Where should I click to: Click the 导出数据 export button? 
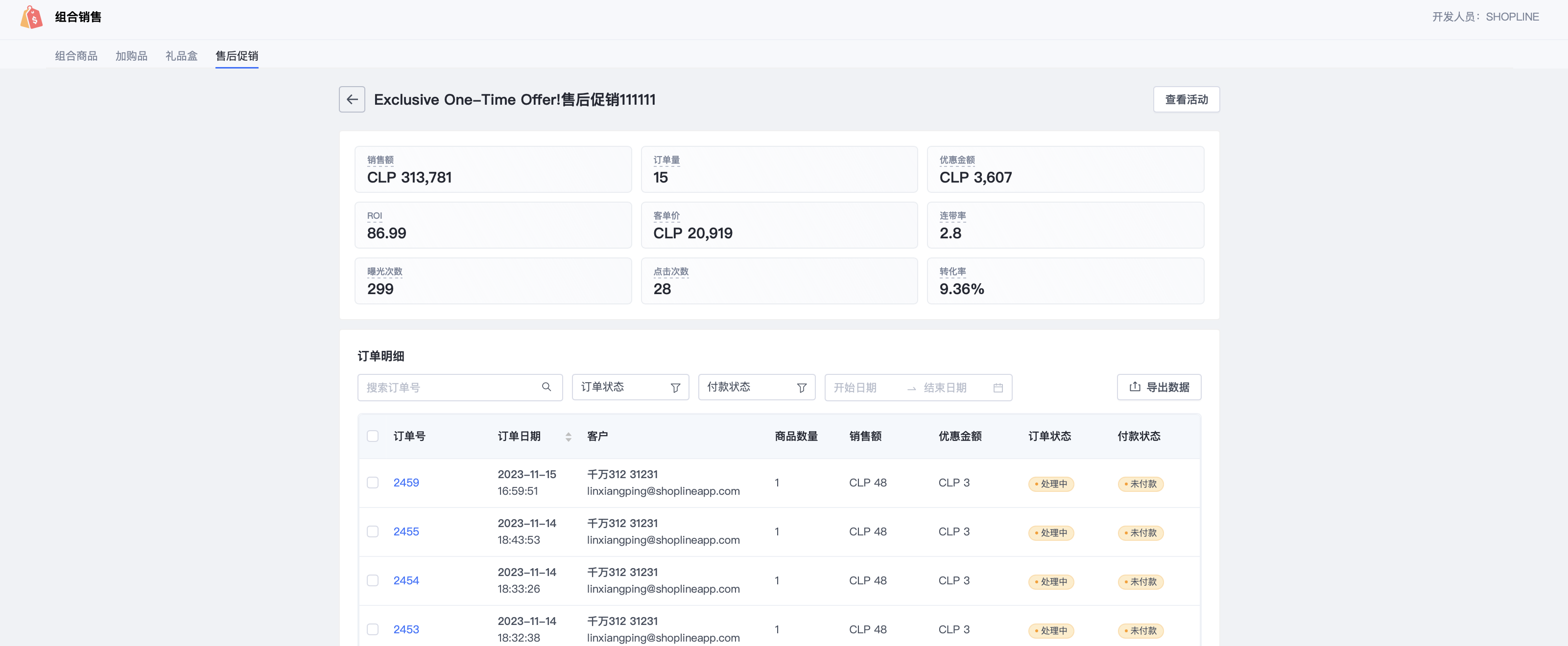pos(1159,387)
